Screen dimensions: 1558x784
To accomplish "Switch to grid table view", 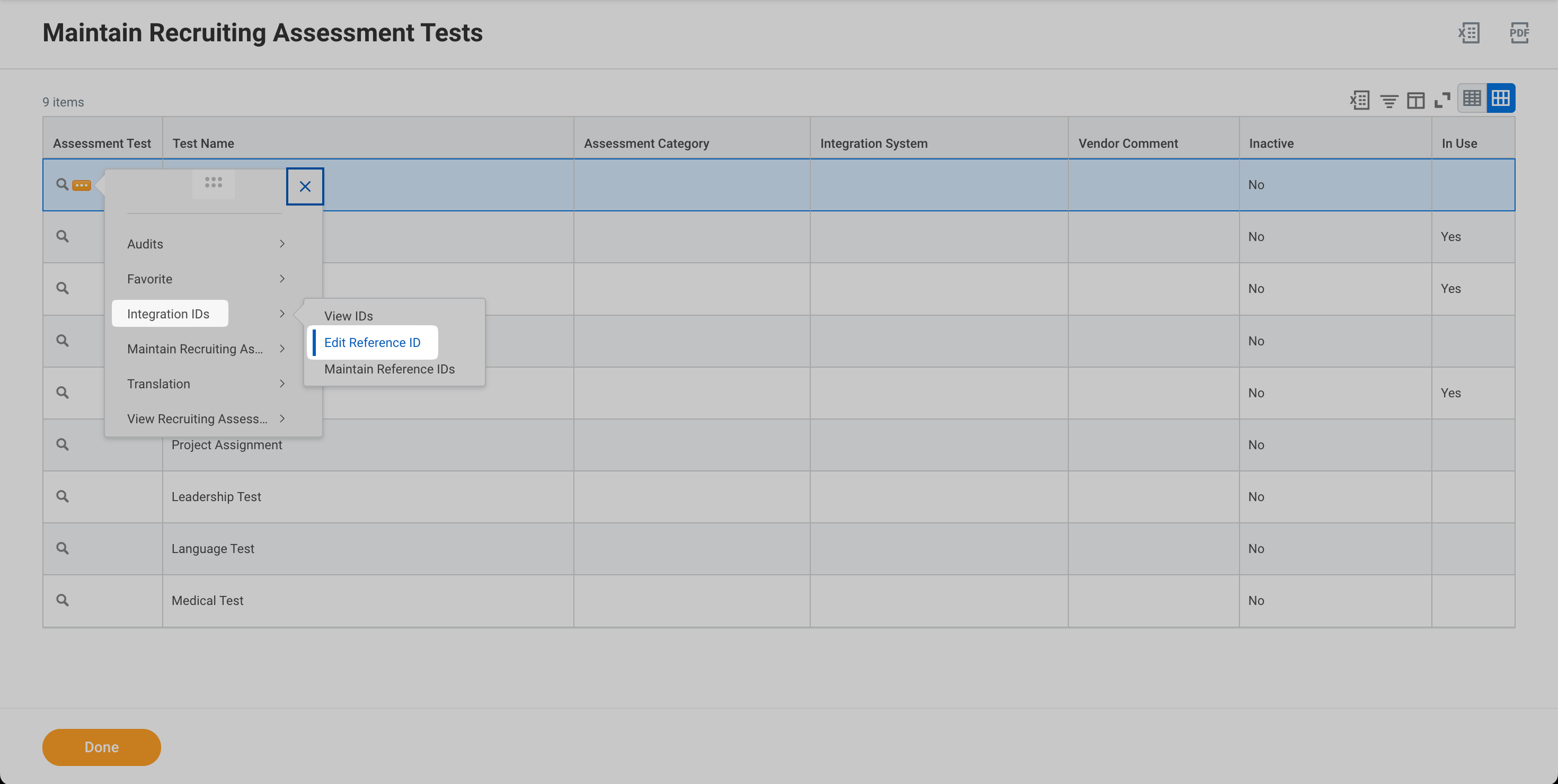I will tap(1501, 98).
